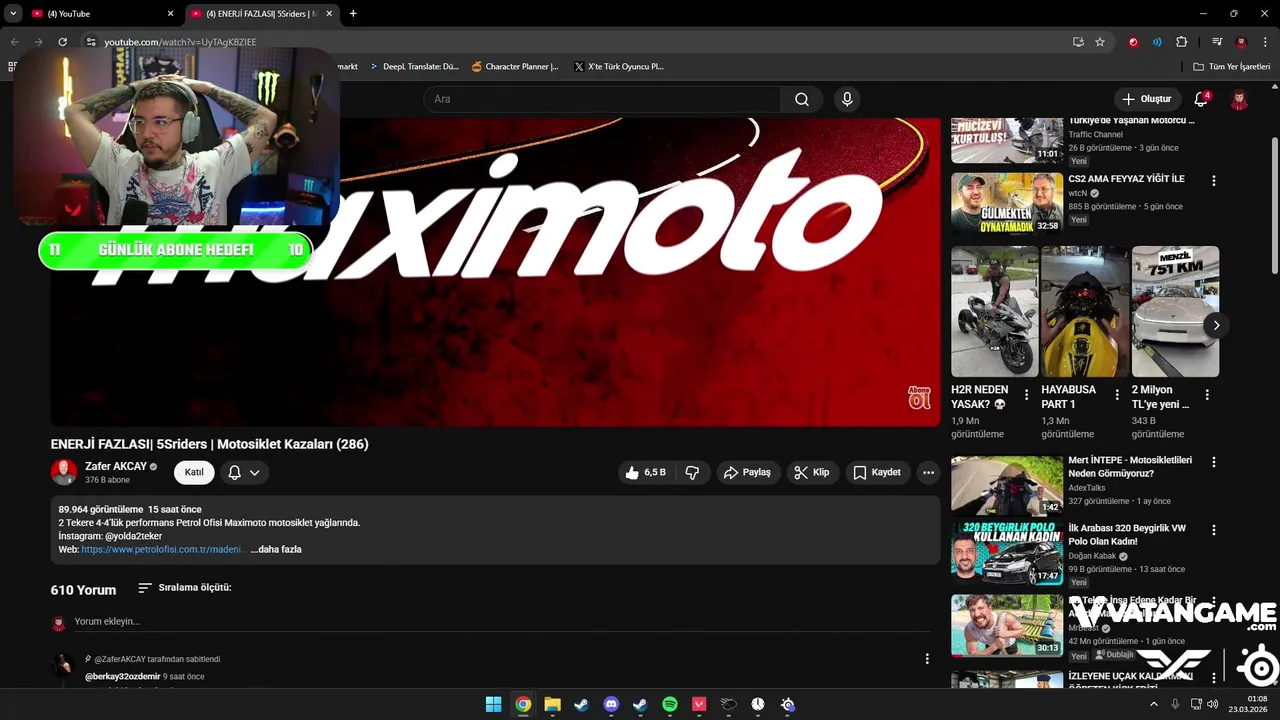Click the Ara search input field
The image size is (1280, 720).
pyautogui.click(x=602, y=99)
